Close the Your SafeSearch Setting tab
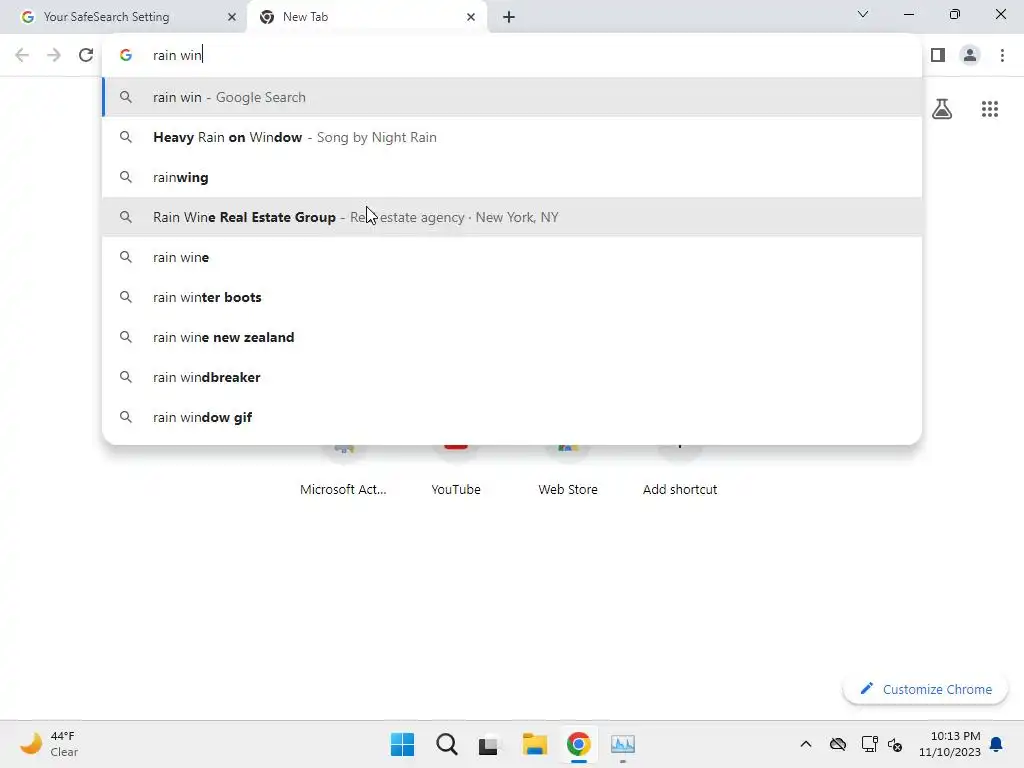 pyautogui.click(x=231, y=17)
